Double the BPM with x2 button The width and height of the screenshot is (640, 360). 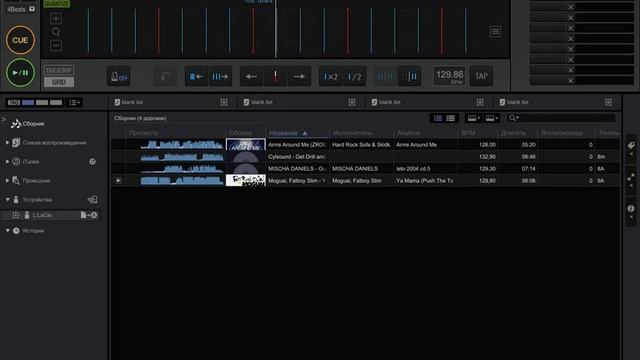(x=330, y=76)
